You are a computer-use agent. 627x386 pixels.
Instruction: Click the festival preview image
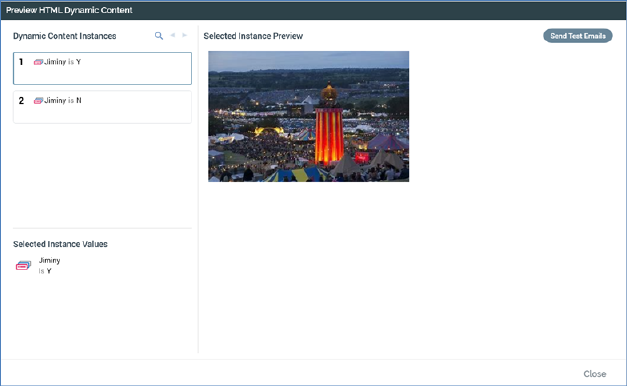coord(309,116)
